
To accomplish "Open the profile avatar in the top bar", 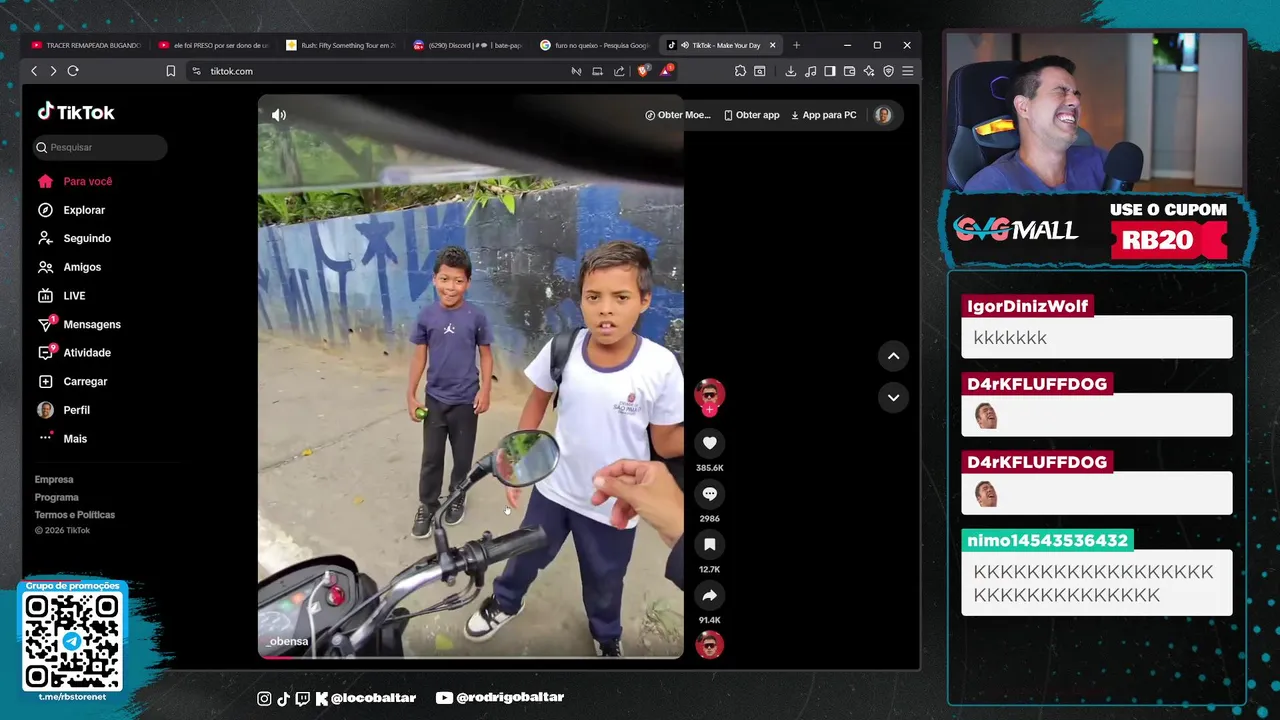I will (883, 115).
